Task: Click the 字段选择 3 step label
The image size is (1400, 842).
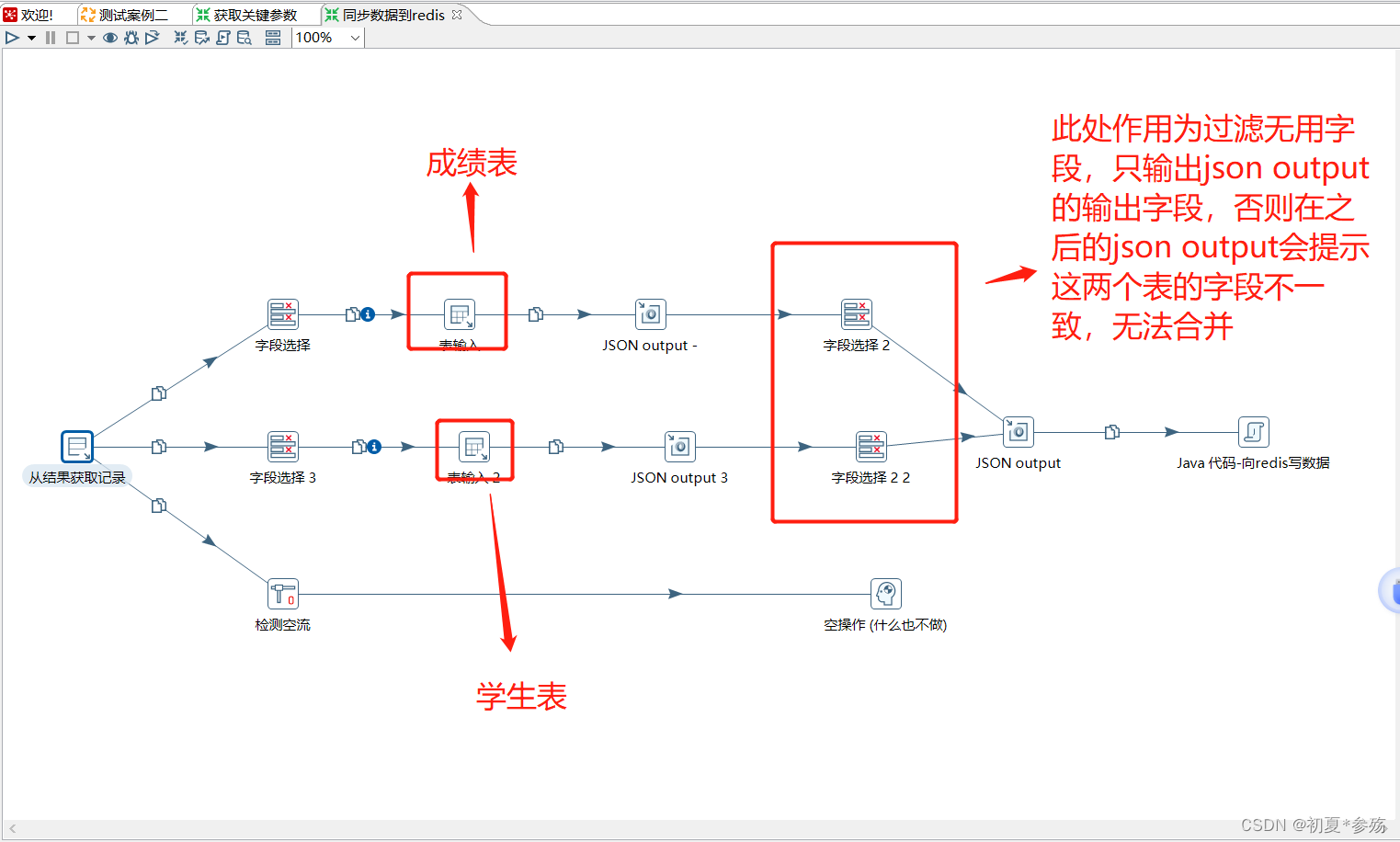Action: tap(283, 478)
